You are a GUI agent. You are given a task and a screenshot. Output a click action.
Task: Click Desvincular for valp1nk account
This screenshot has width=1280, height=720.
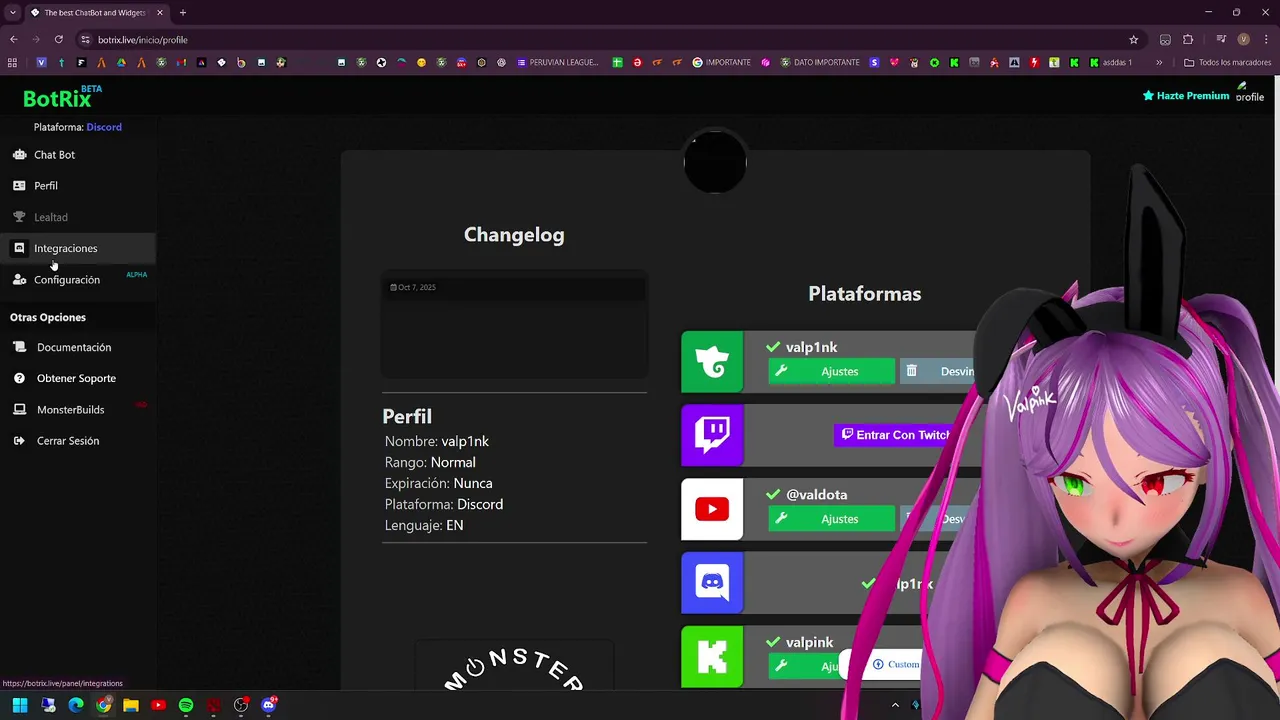(940, 371)
